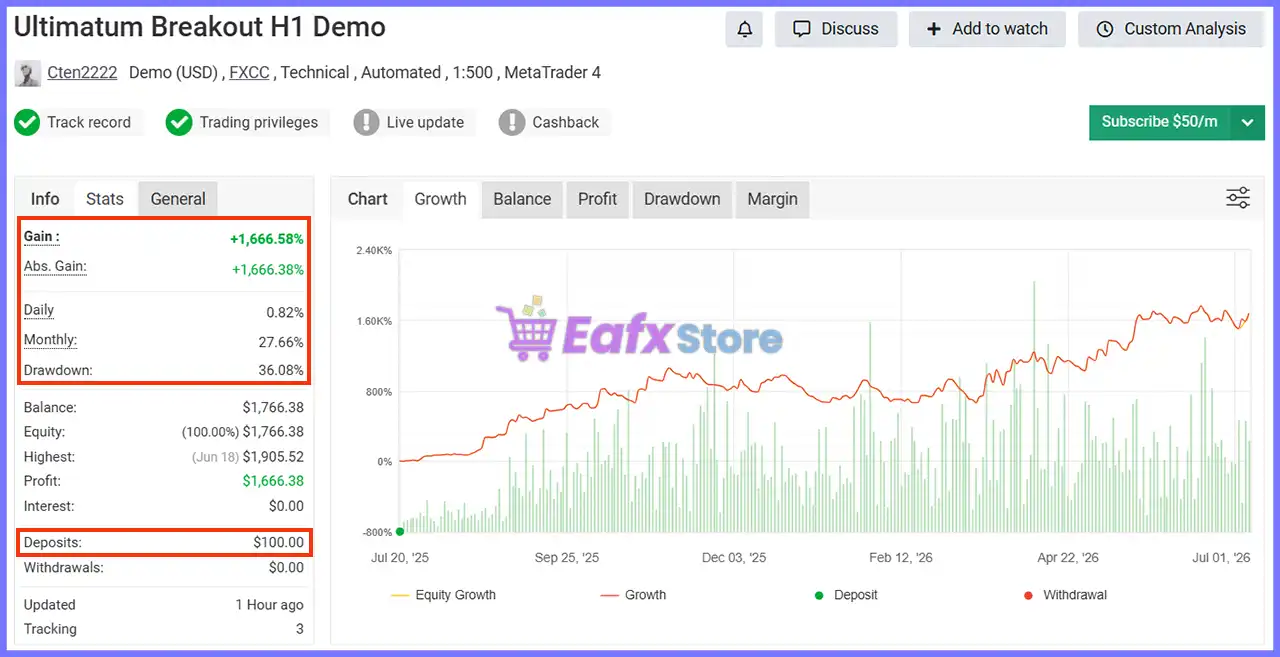Viewport: 1280px width, 657px height.
Task: Toggle the Growth legend series
Action: 633,595
